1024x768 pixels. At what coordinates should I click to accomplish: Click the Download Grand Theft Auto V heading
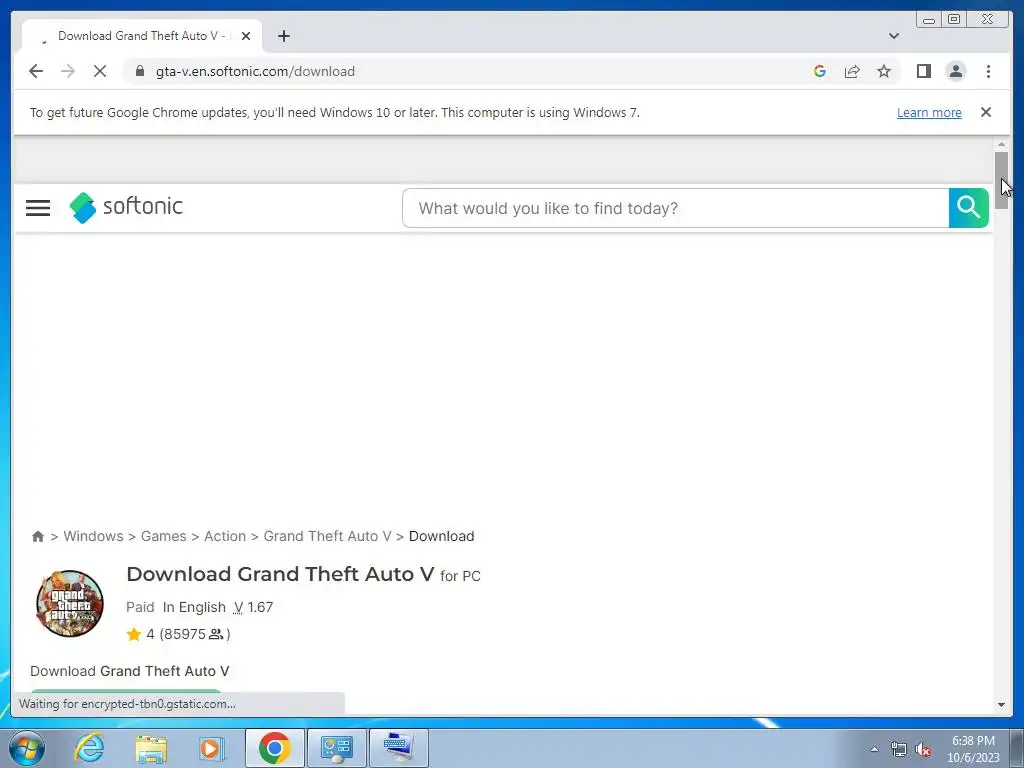tap(280, 574)
